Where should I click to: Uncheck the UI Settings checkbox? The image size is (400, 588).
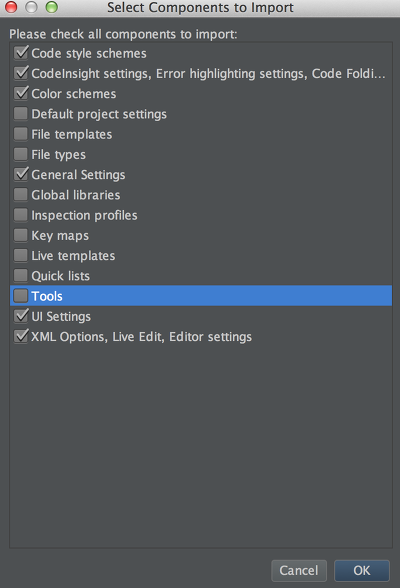point(21,316)
